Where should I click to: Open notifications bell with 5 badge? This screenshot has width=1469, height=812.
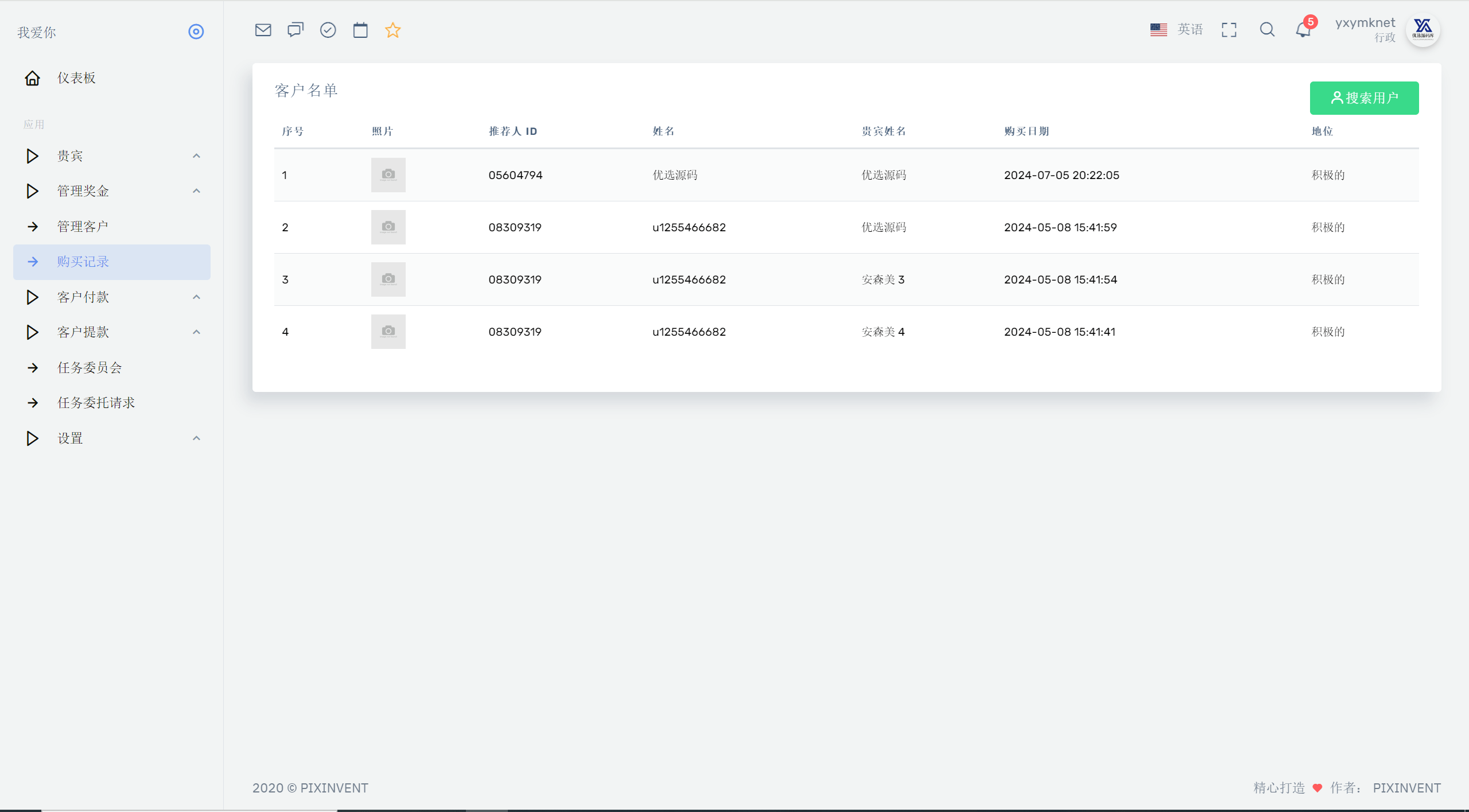coord(1304,29)
